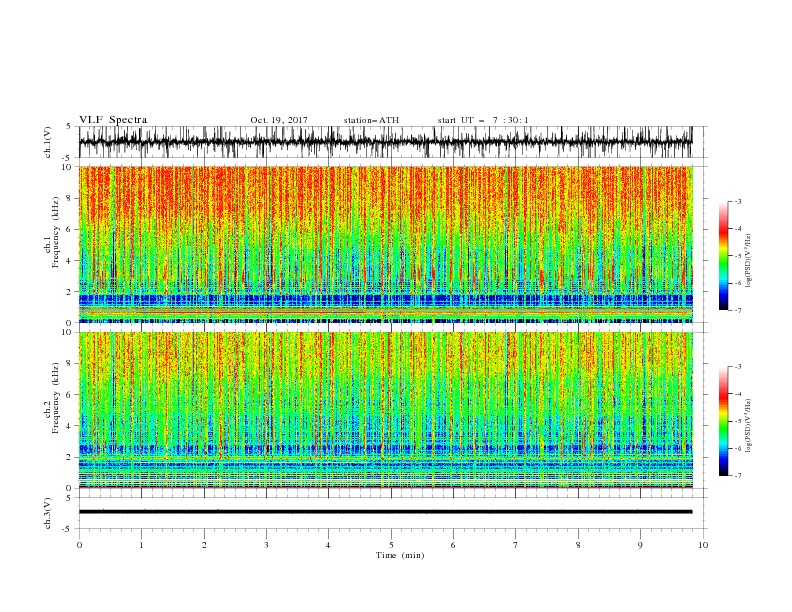The image size is (792, 612).
Task: Click the "VLF Spectra" plot title
Action: point(113,120)
